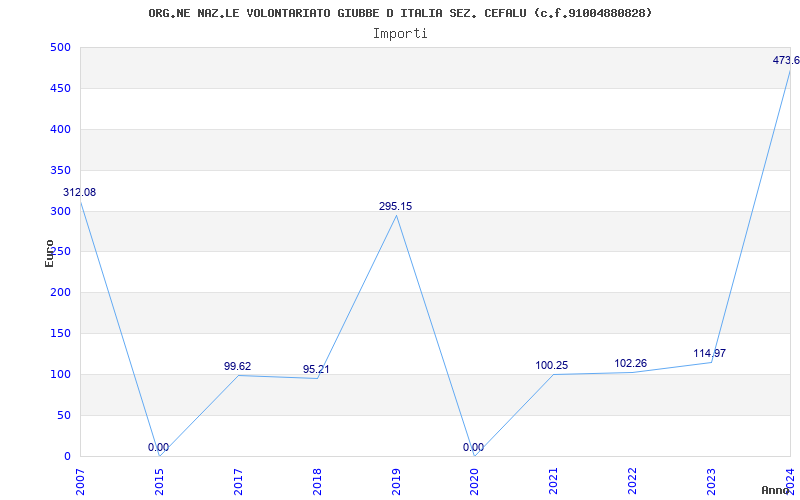Select the 295.15 peak value label

pos(395,207)
